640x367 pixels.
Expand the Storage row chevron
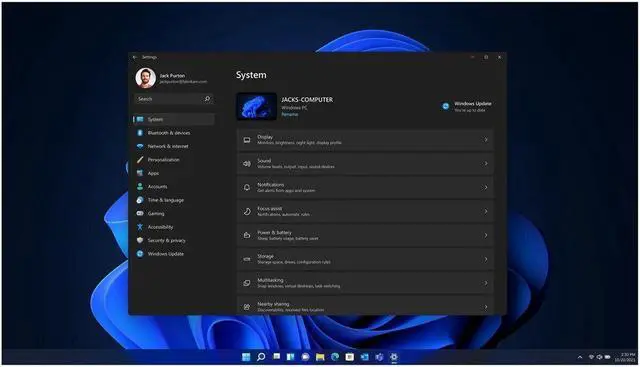coord(486,259)
